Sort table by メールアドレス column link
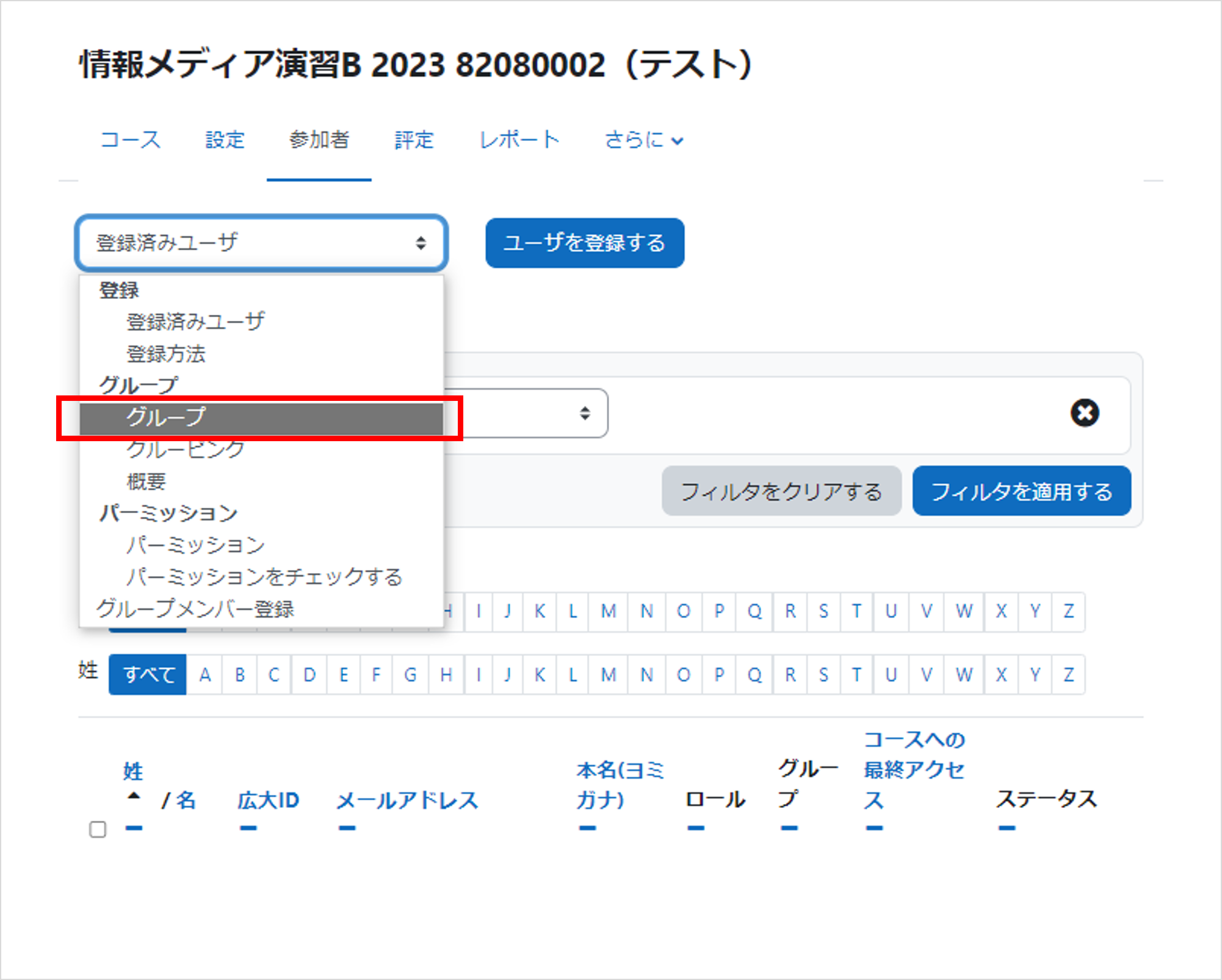The height and width of the screenshot is (980, 1222). click(x=407, y=801)
